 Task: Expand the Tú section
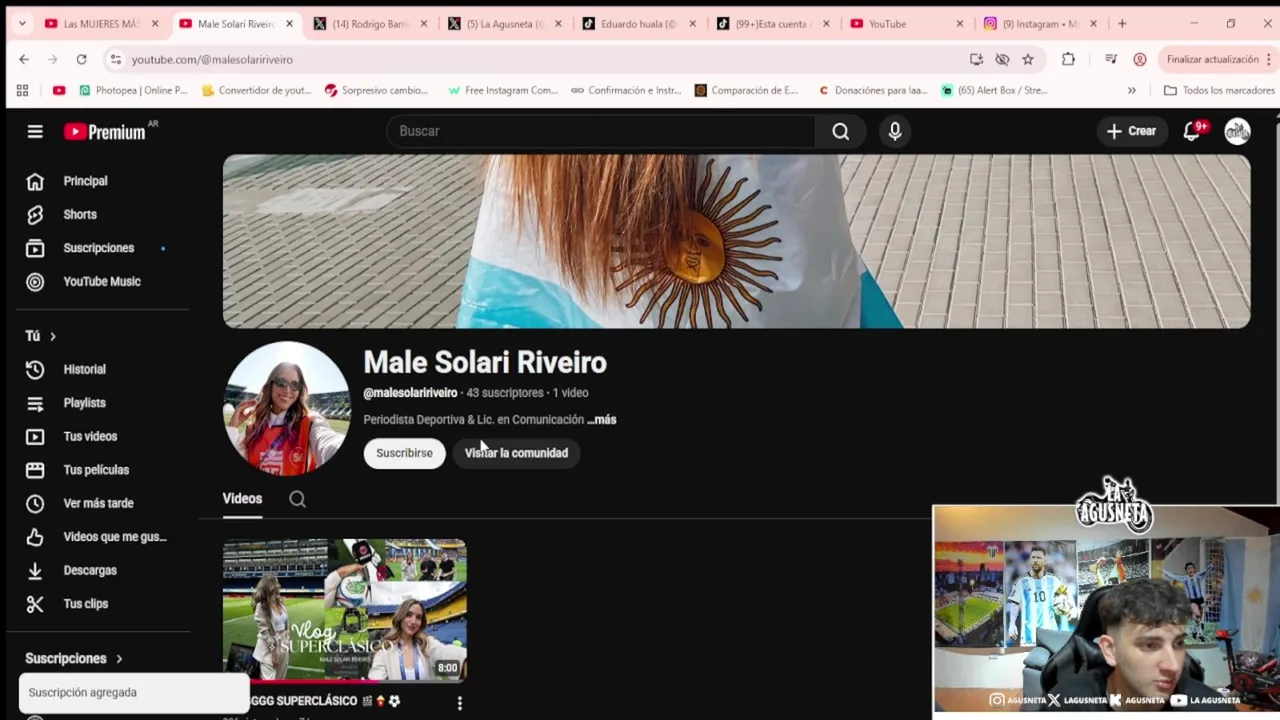(x=41, y=336)
